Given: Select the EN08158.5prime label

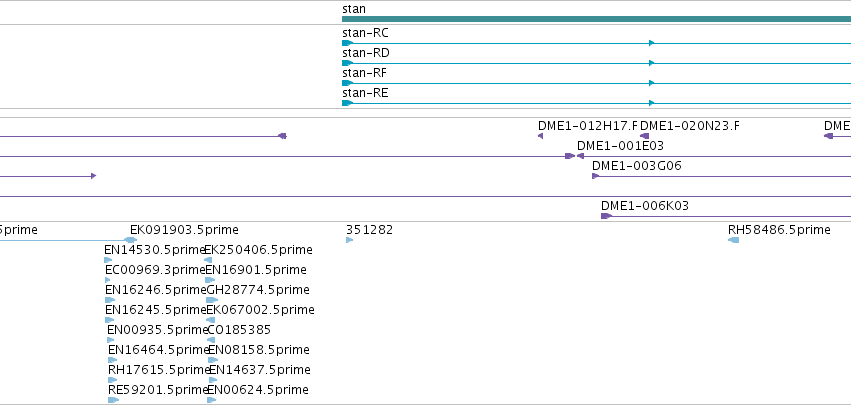Looking at the screenshot, I should coord(259,351).
